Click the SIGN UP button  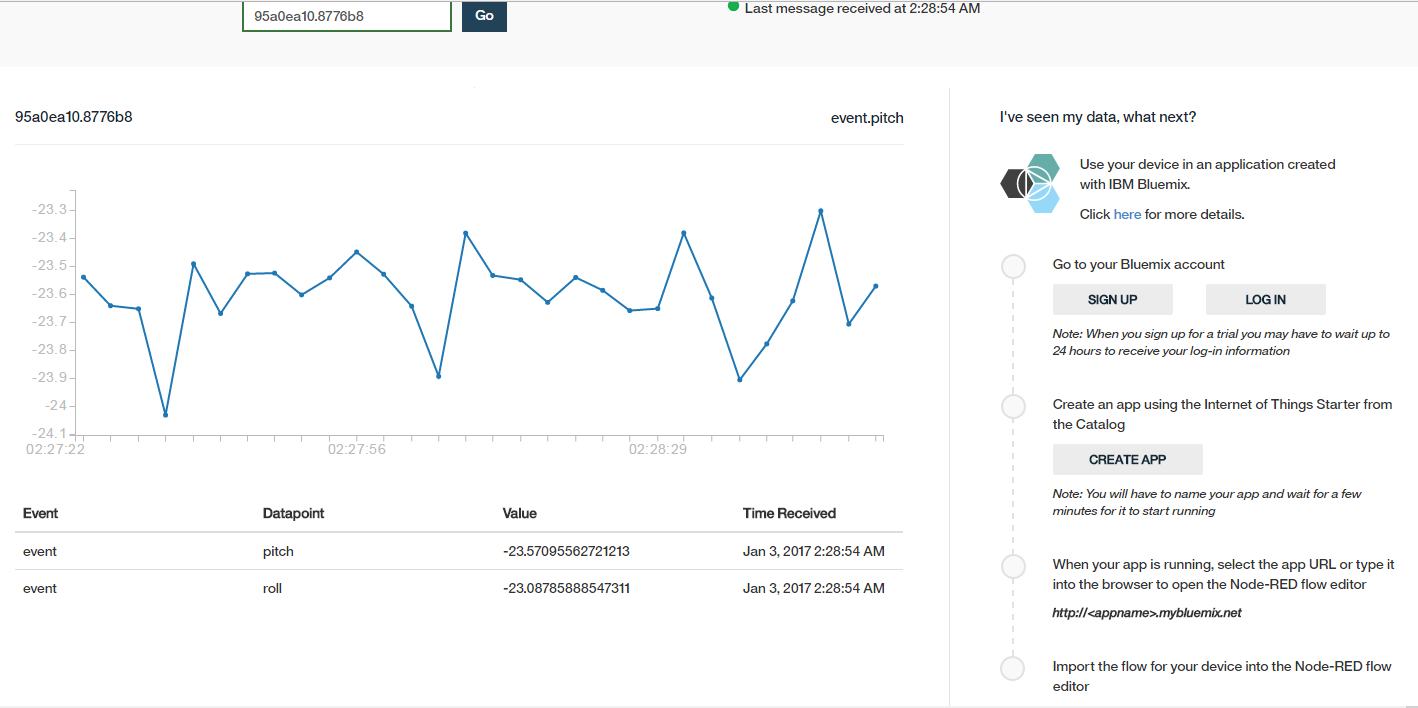1113,299
